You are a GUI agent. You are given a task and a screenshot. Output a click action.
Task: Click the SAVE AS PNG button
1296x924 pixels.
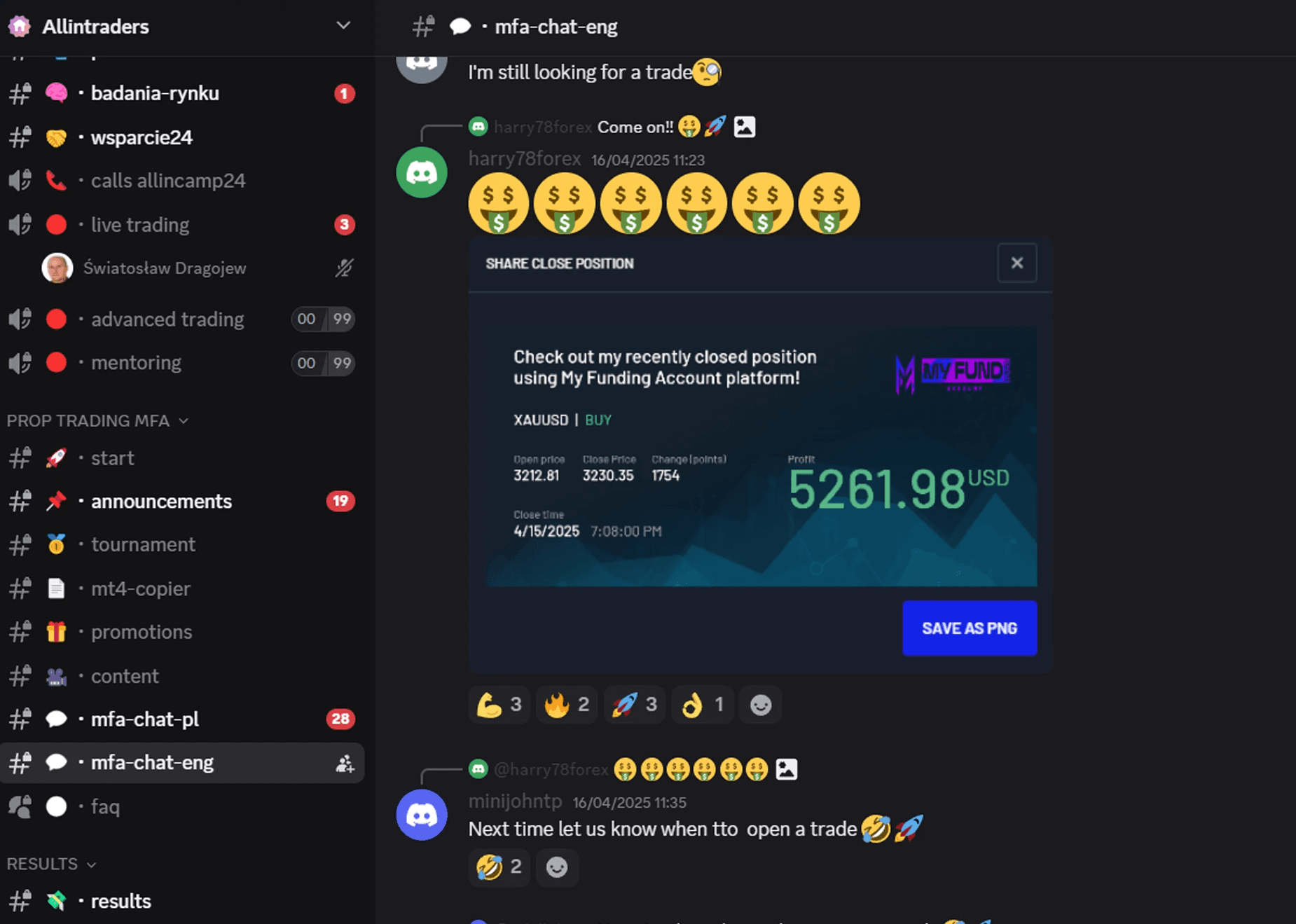click(970, 628)
